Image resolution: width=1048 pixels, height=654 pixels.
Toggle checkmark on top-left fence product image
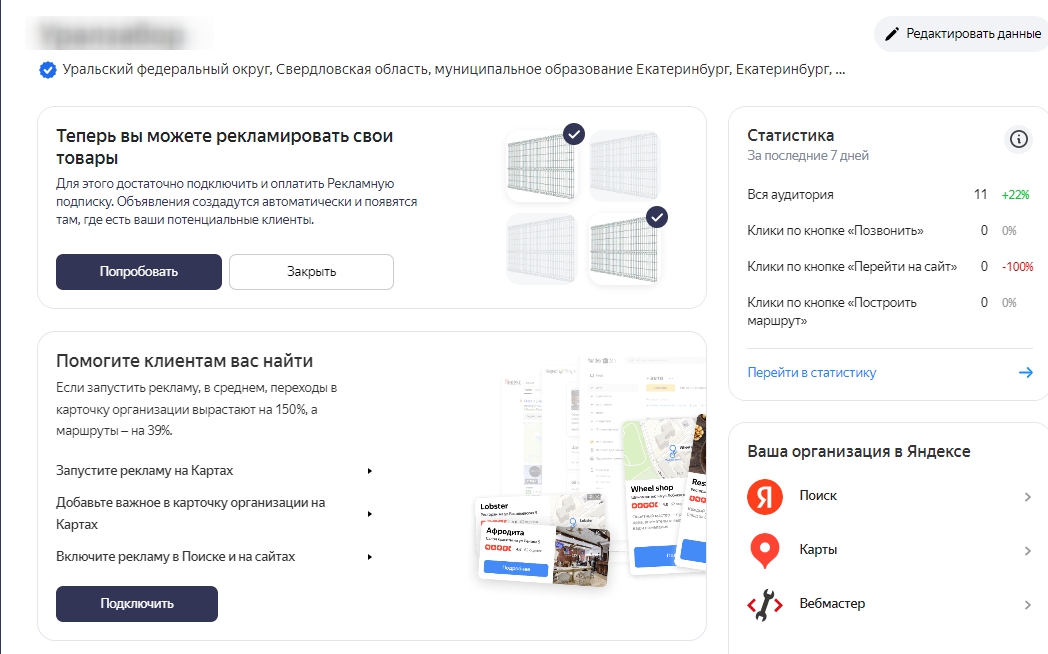[x=573, y=134]
